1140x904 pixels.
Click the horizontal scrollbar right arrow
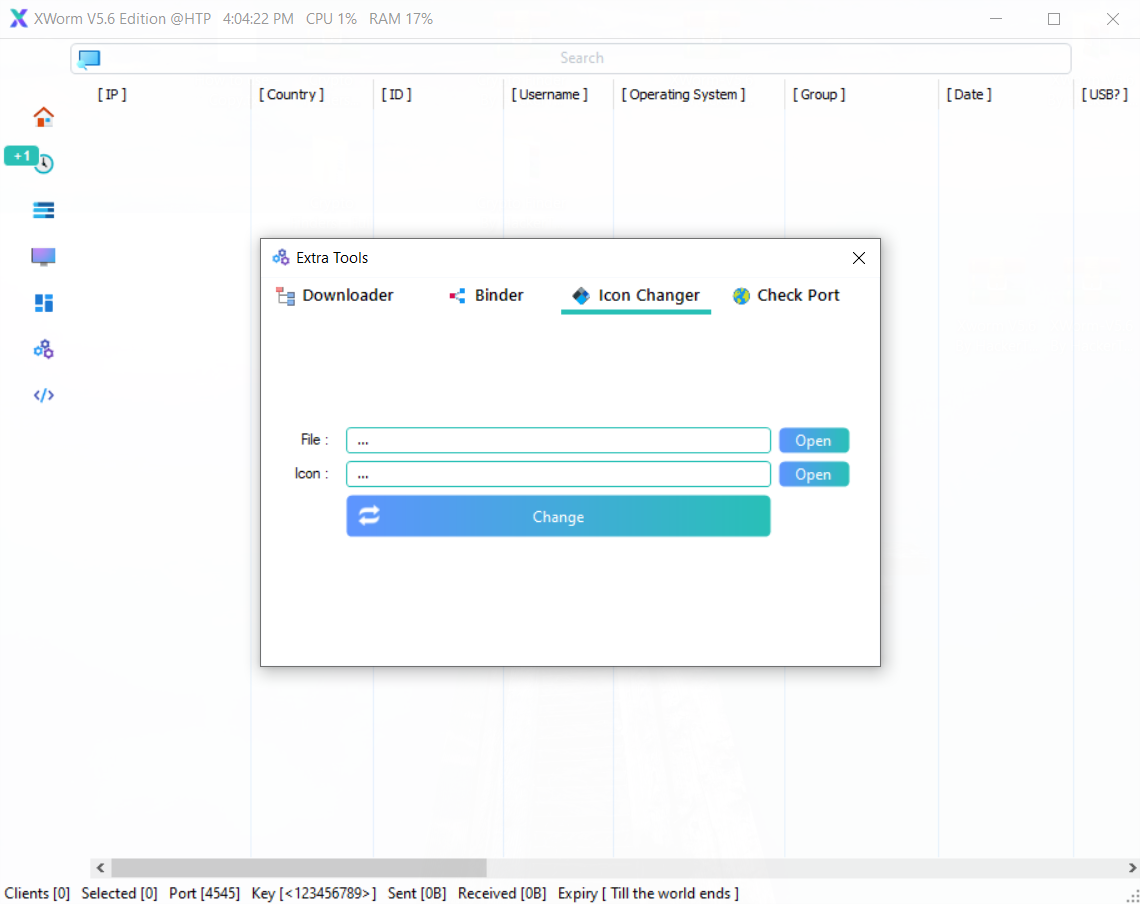click(1132, 868)
